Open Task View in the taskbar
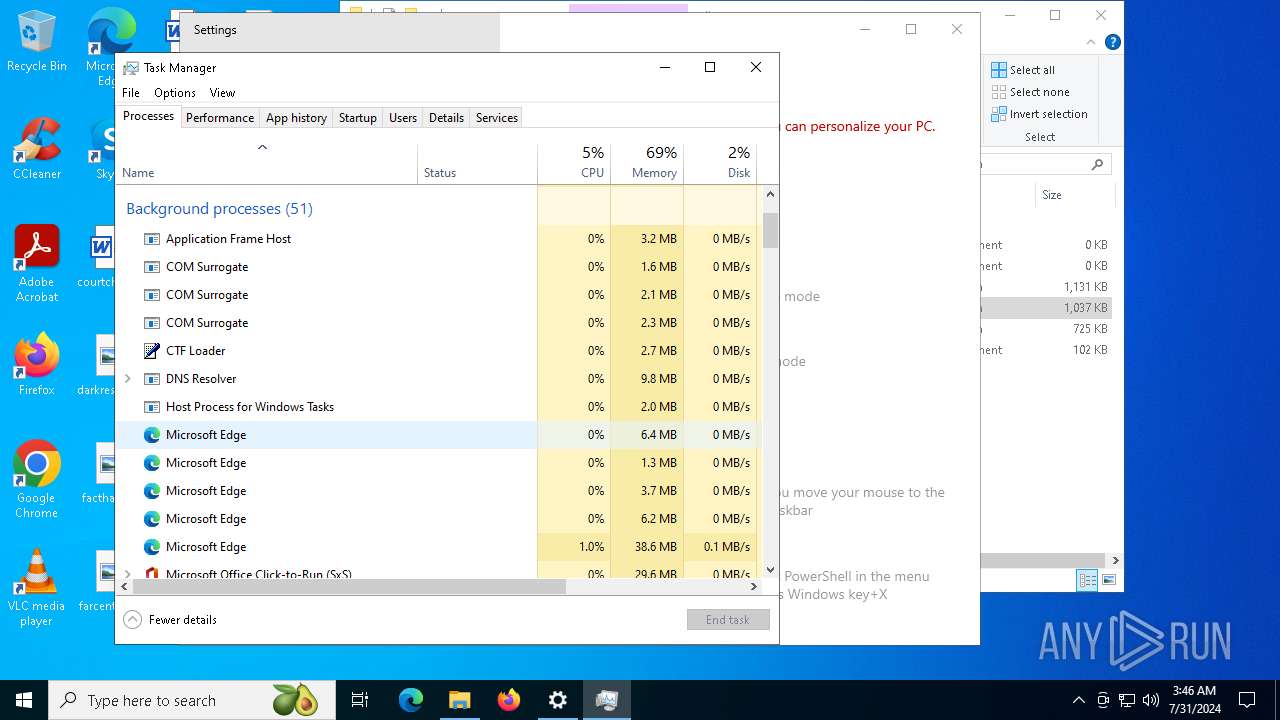 point(360,700)
